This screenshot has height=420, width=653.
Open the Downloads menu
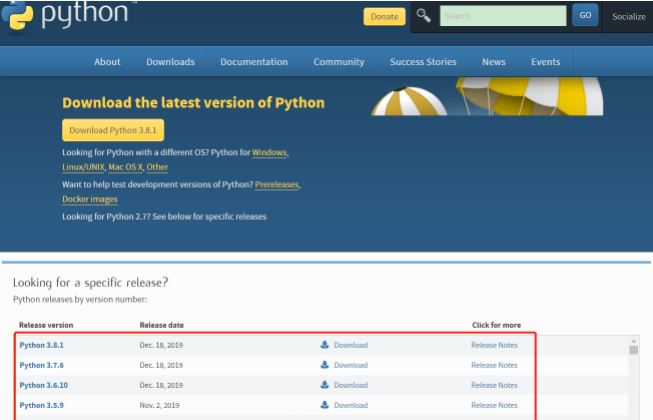click(170, 62)
